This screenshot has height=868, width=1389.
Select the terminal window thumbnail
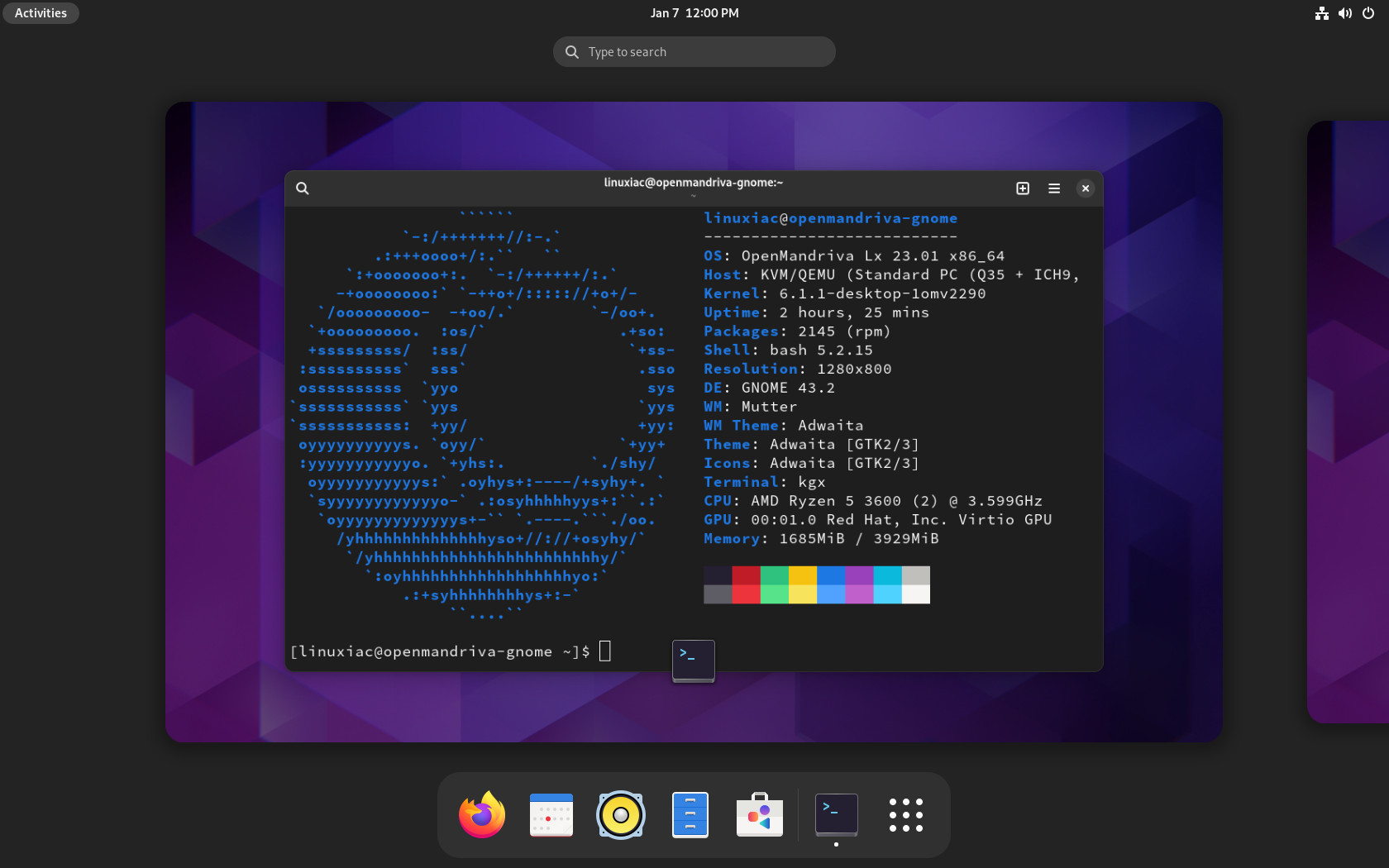pyautogui.click(x=694, y=422)
